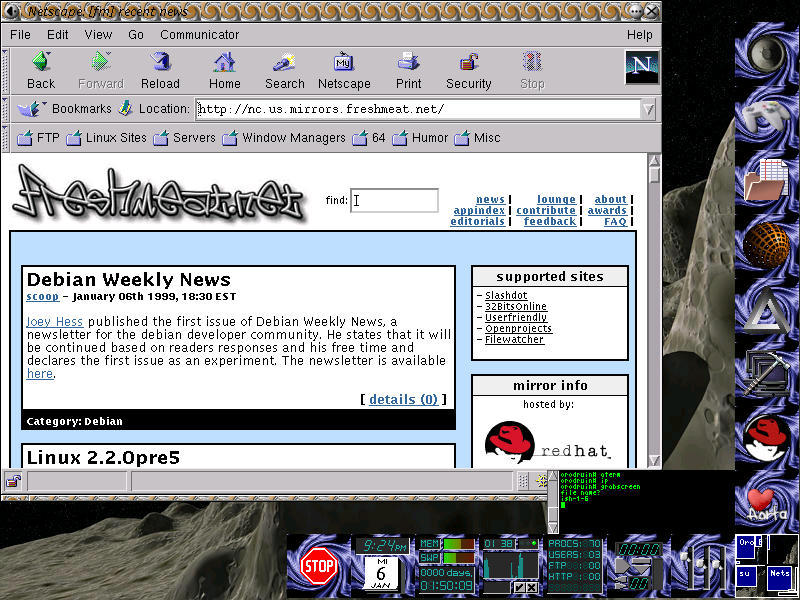The height and width of the screenshot is (600, 800).
Task: Click the find search text field
Action: point(394,200)
